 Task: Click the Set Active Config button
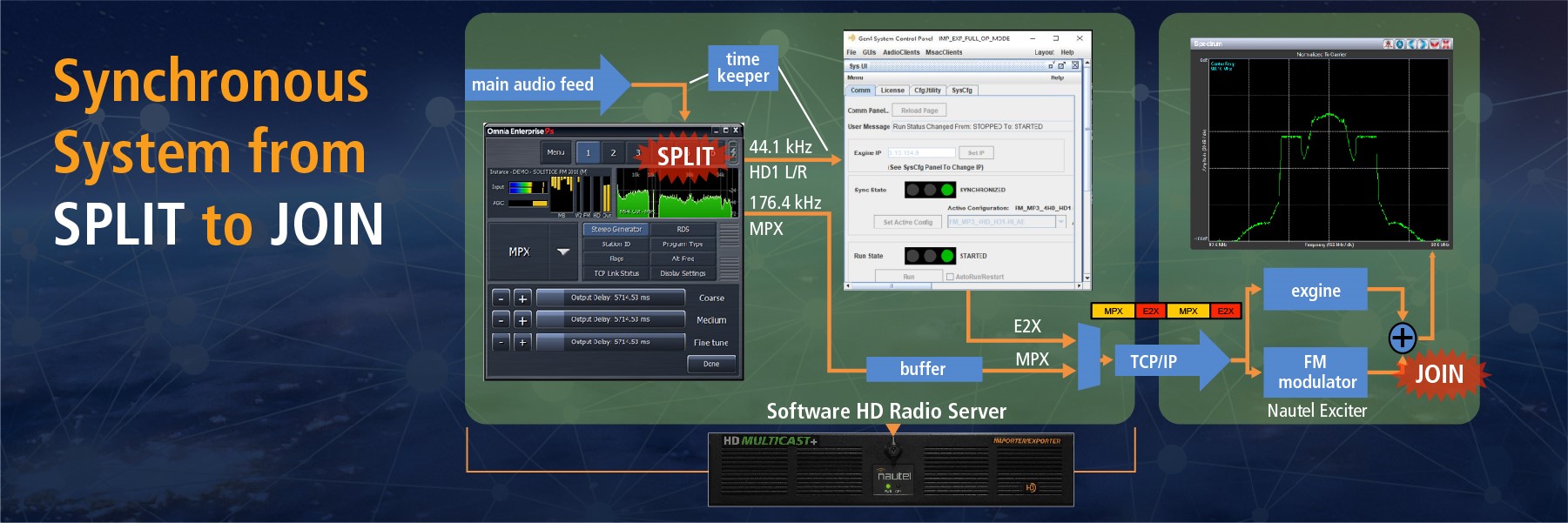(x=908, y=222)
